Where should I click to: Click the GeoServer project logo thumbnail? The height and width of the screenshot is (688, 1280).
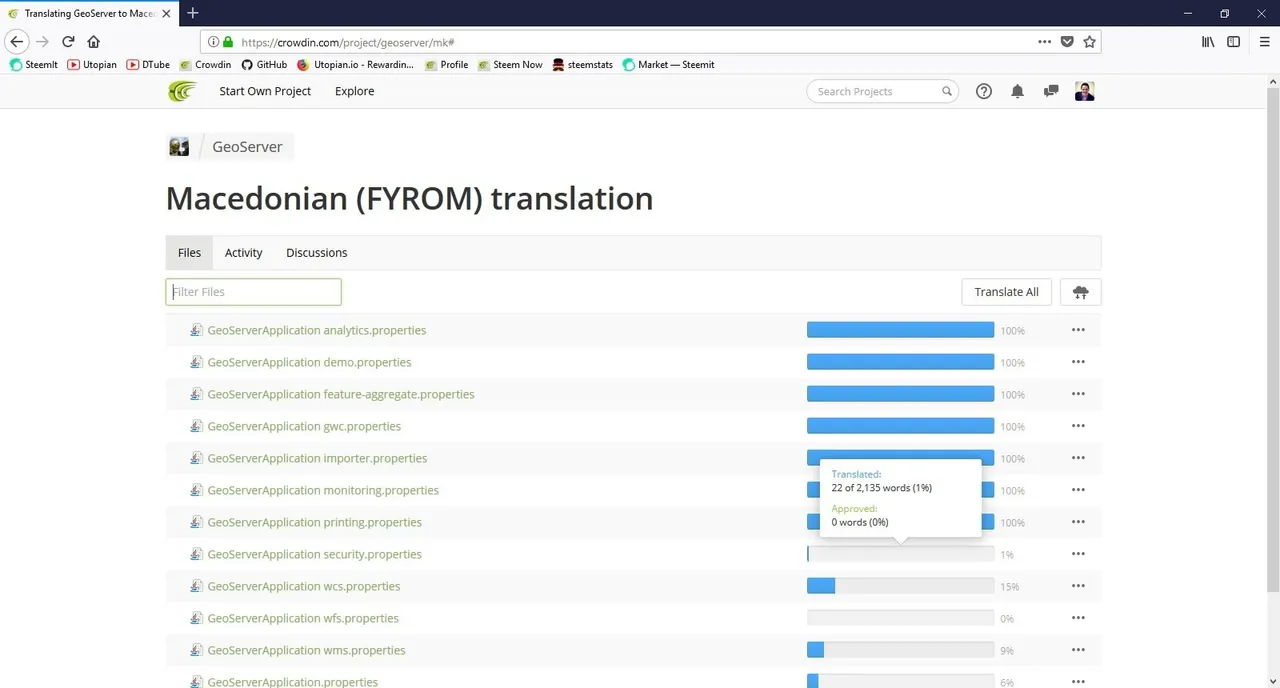click(179, 147)
